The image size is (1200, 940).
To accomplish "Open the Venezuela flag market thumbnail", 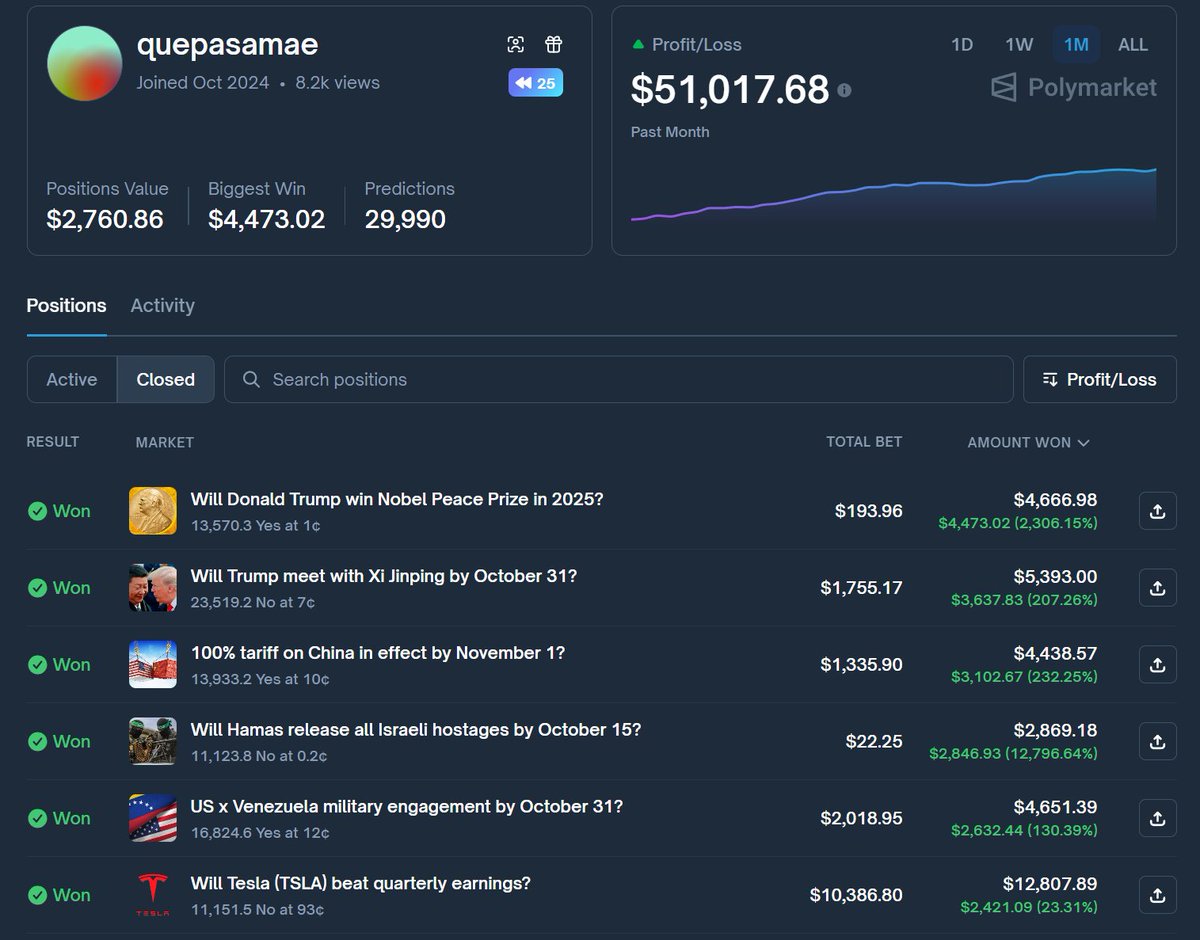I will [x=153, y=818].
